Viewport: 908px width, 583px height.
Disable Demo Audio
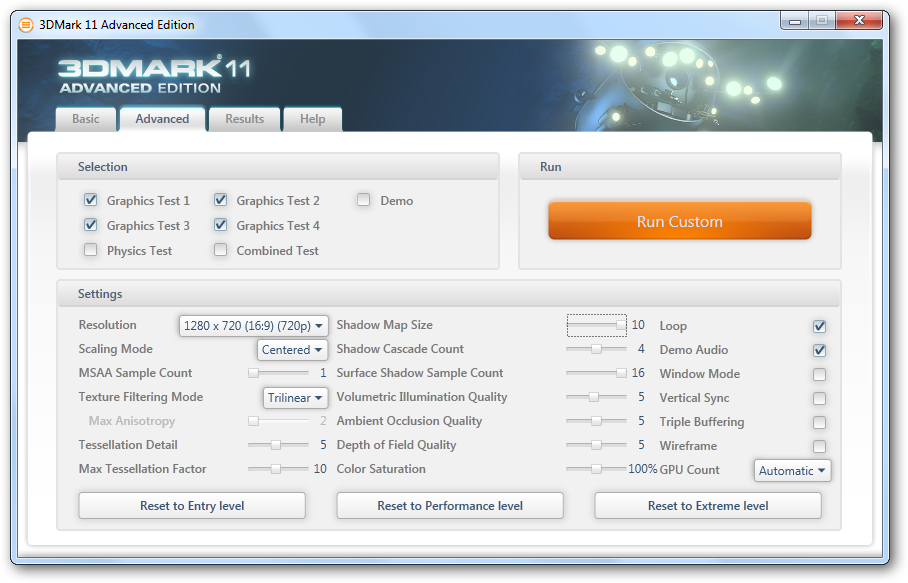click(x=819, y=351)
